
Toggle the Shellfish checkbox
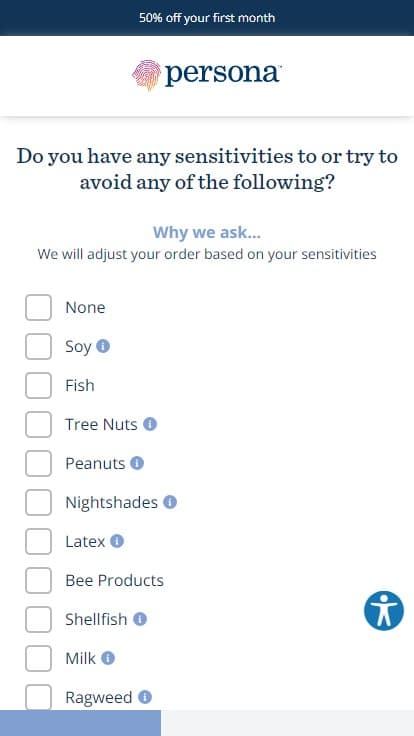coord(38,619)
